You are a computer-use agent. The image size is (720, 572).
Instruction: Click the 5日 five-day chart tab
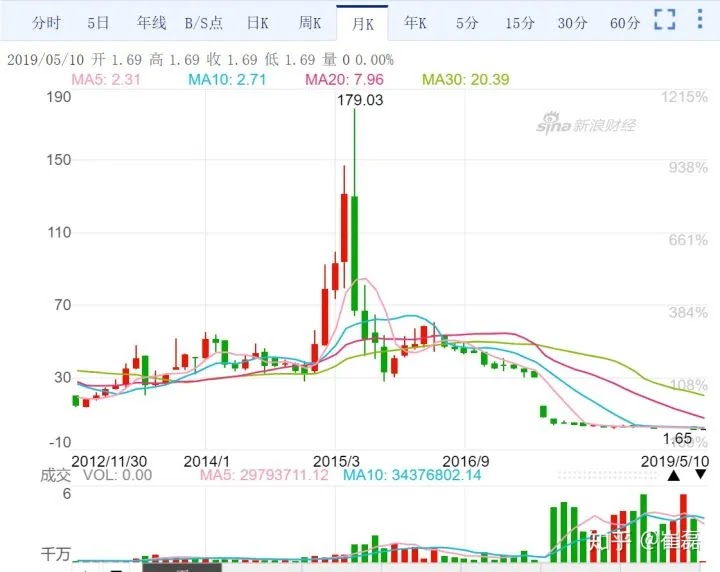[x=99, y=22]
